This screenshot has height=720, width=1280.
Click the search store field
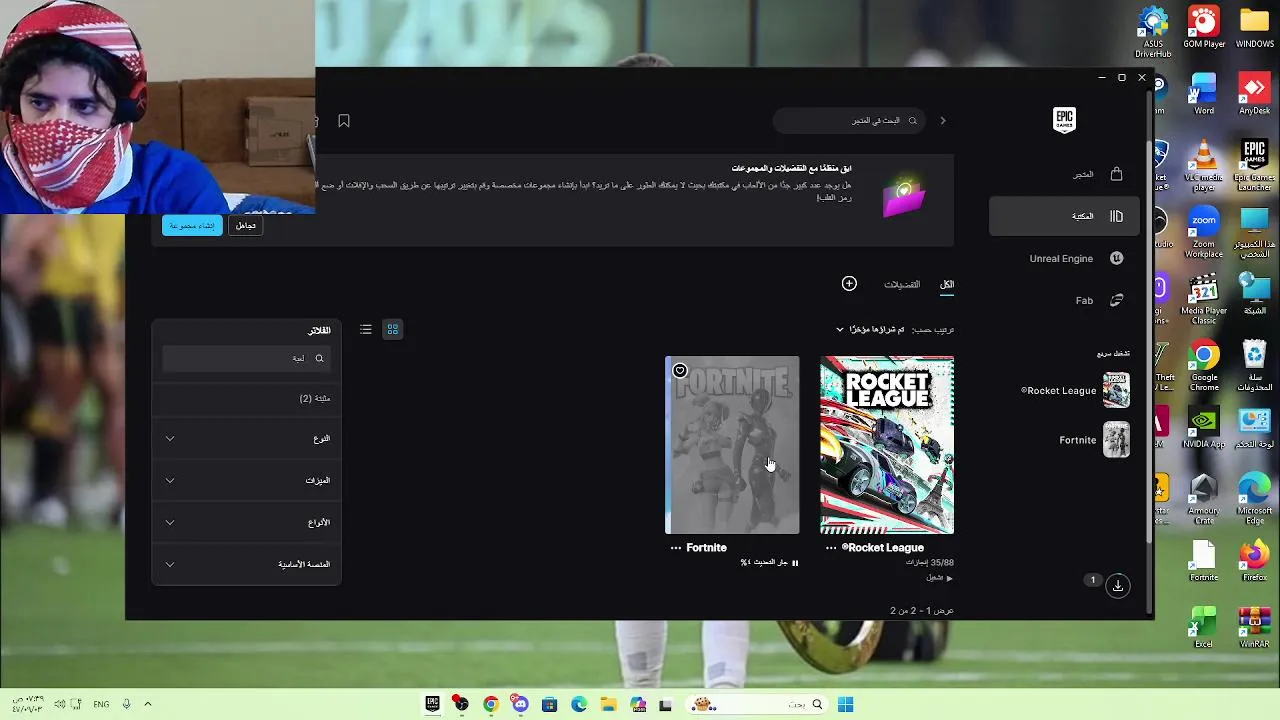pyautogui.click(x=849, y=121)
